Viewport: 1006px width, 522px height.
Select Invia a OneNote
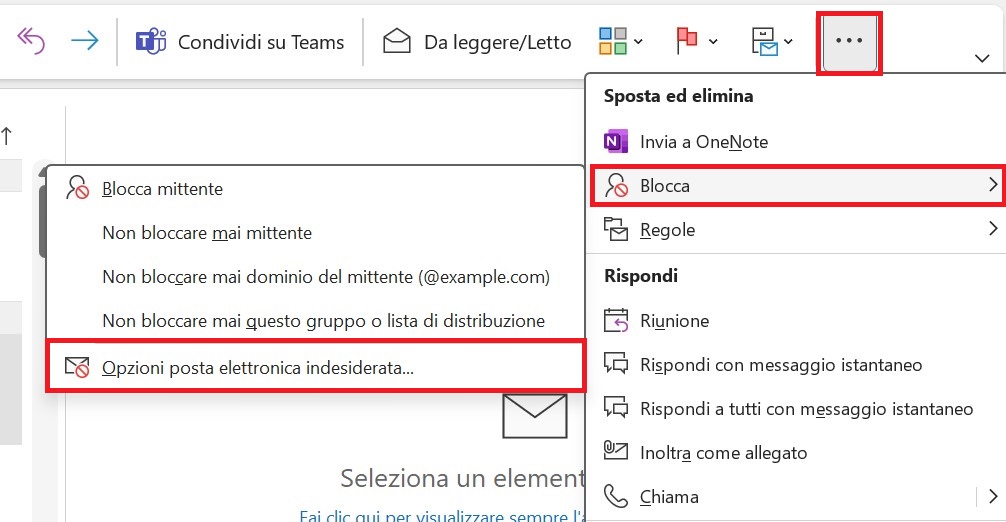tap(703, 142)
